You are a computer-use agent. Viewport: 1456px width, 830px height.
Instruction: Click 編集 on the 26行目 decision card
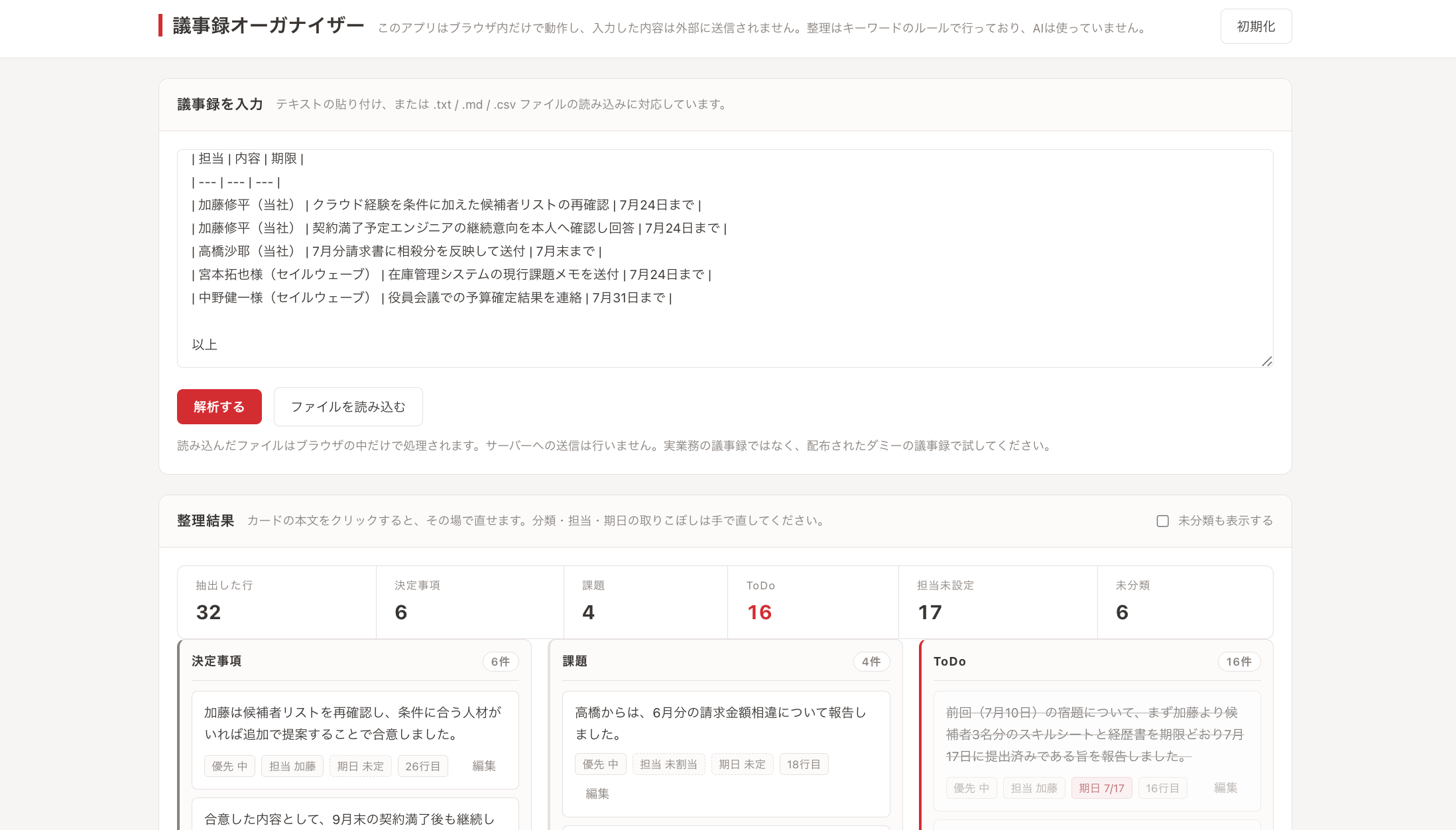pyautogui.click(x=484, y=766)
